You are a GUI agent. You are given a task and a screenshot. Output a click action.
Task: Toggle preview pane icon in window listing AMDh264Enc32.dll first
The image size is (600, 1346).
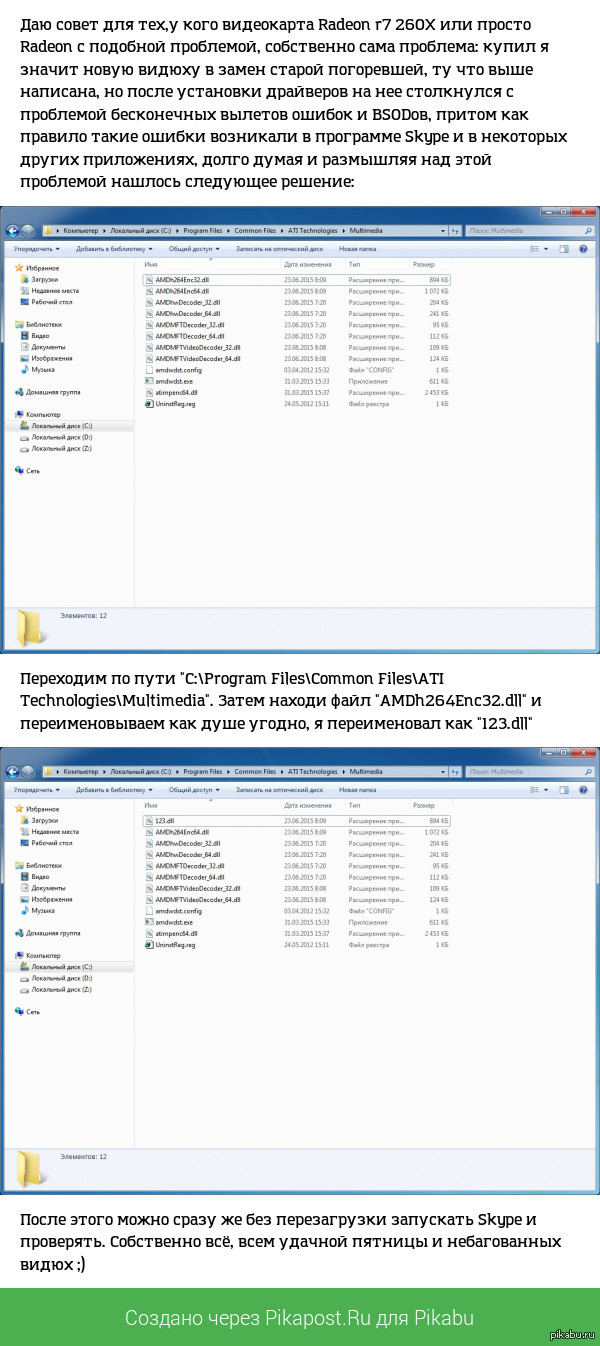(x=563, y=248)
